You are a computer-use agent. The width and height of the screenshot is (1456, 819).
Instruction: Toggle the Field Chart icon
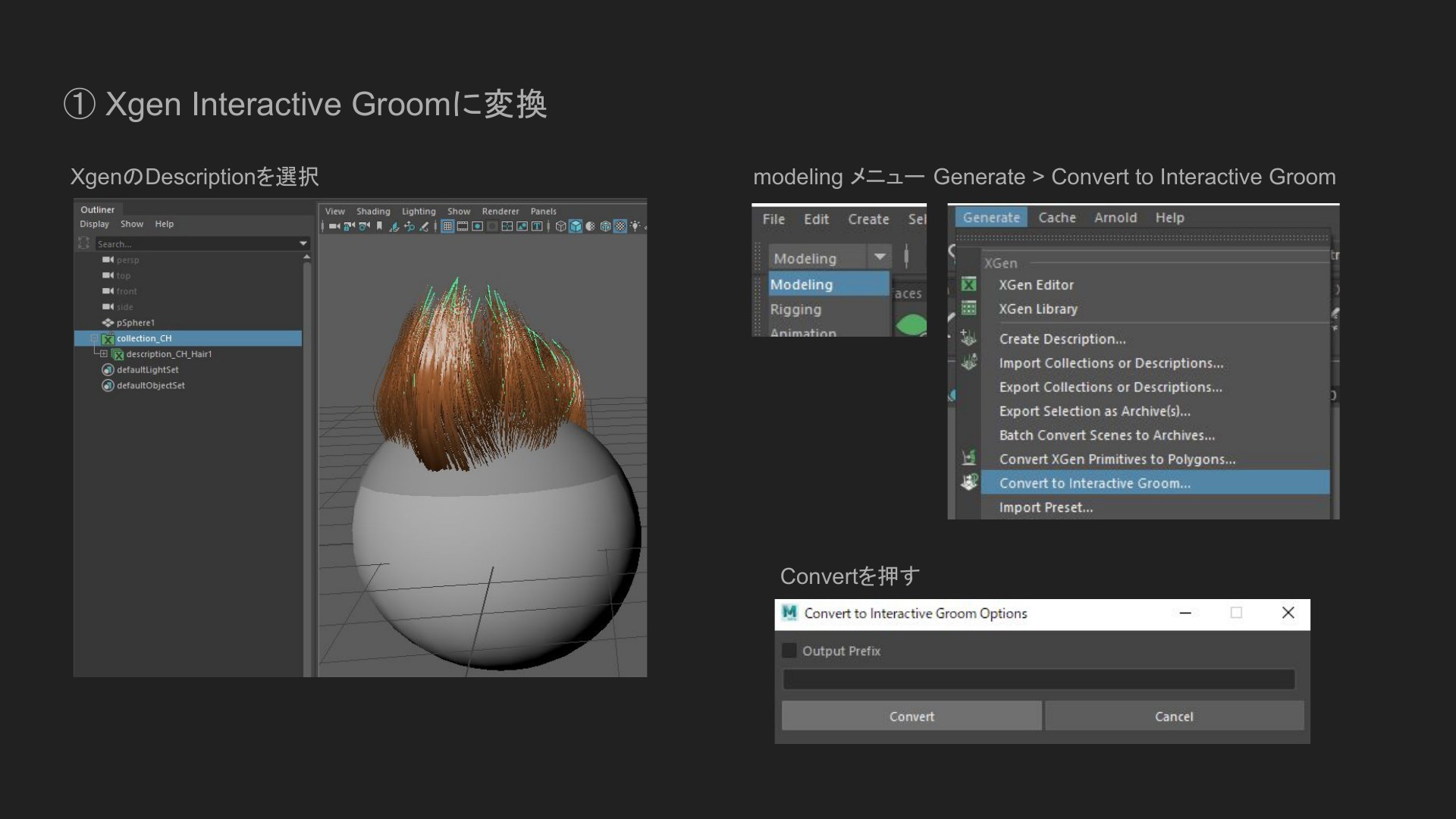[x=507, y=226]
